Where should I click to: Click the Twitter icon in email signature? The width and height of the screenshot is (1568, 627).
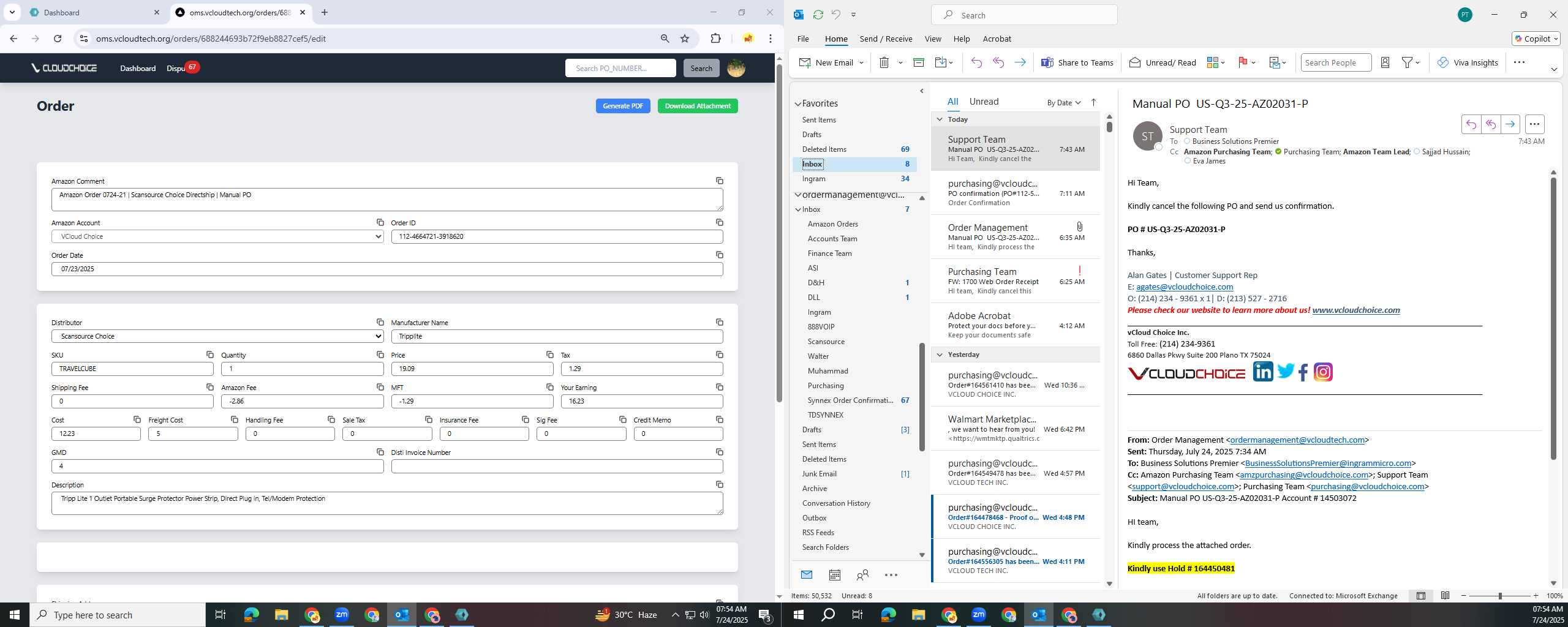pyautogui.click(x=1286, y=372)
